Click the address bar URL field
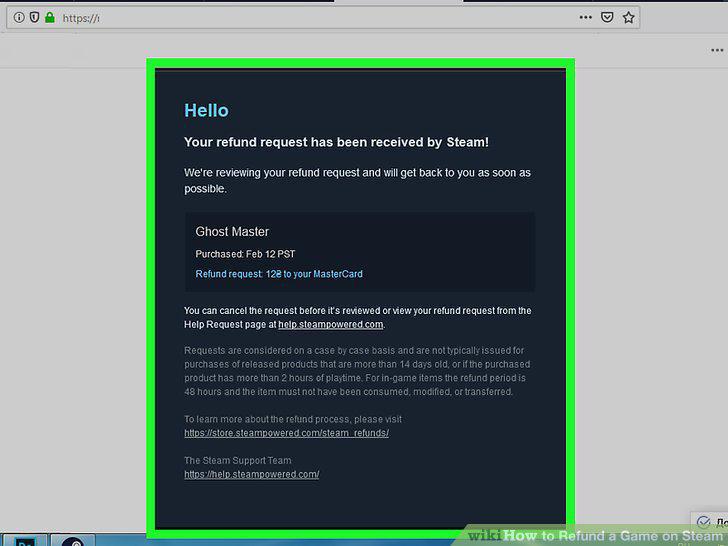The image size is (728, 546). 316,18
